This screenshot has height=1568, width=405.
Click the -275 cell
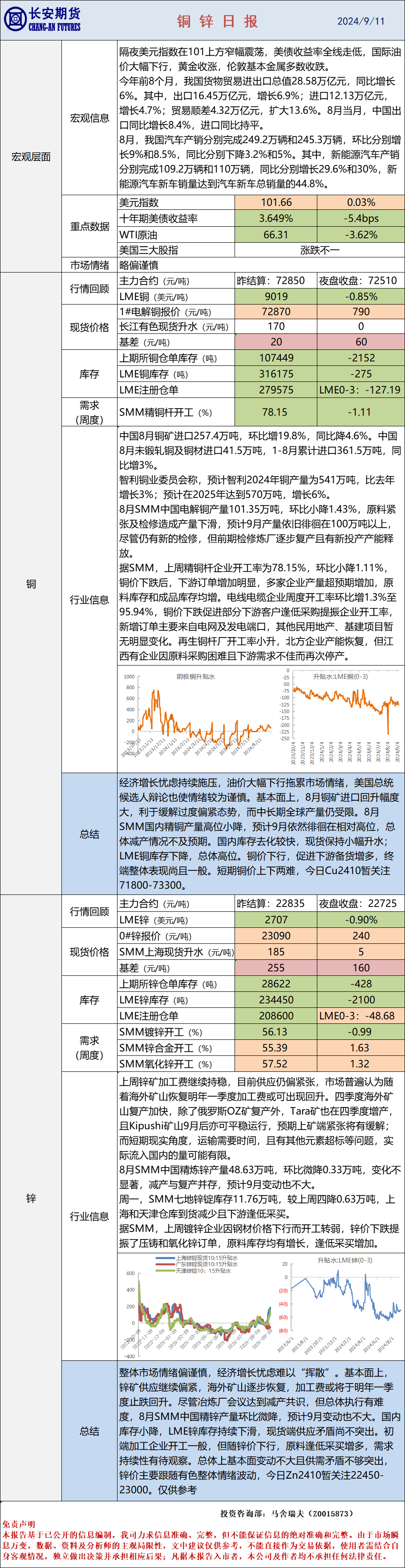[x=360, y=374]
